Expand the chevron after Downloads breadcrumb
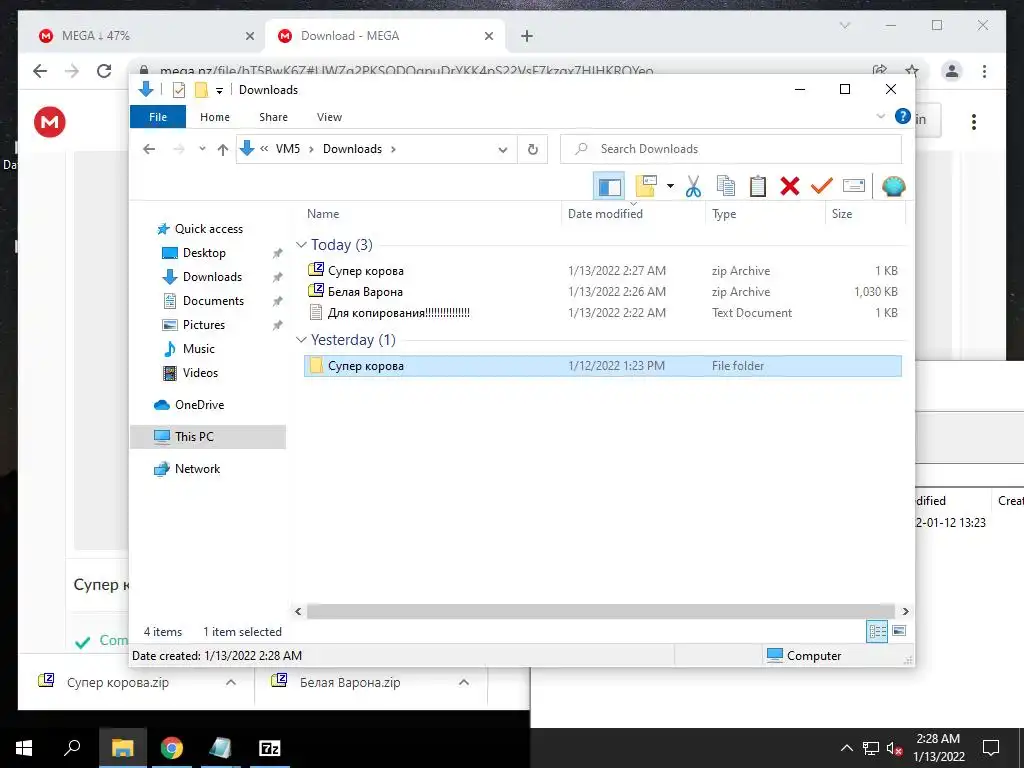Viewport: 1024px width, 768px height. pyautogui.click(x=393, y=149)
